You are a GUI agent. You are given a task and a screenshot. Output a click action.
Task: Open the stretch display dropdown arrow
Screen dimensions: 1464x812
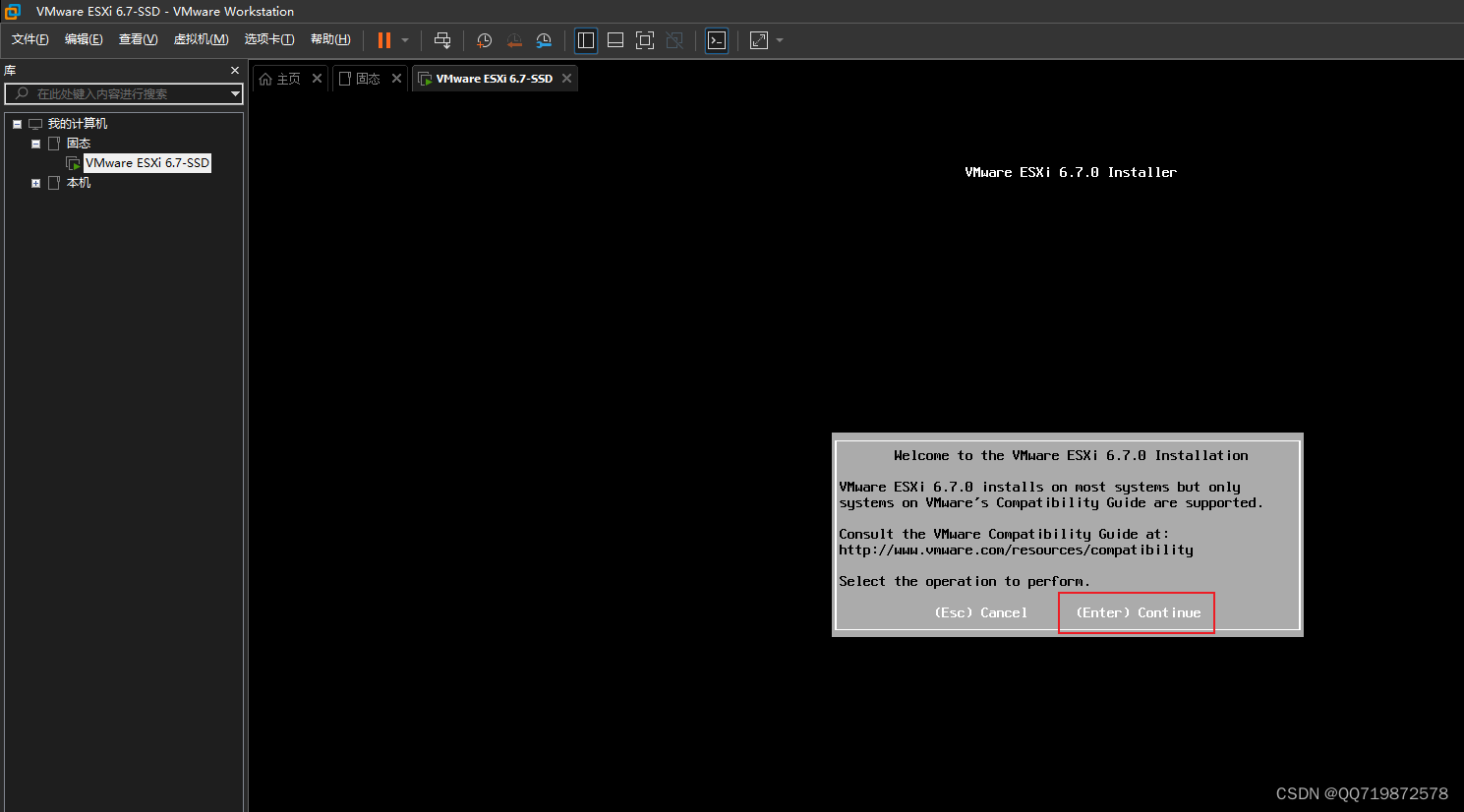(780, 40)
